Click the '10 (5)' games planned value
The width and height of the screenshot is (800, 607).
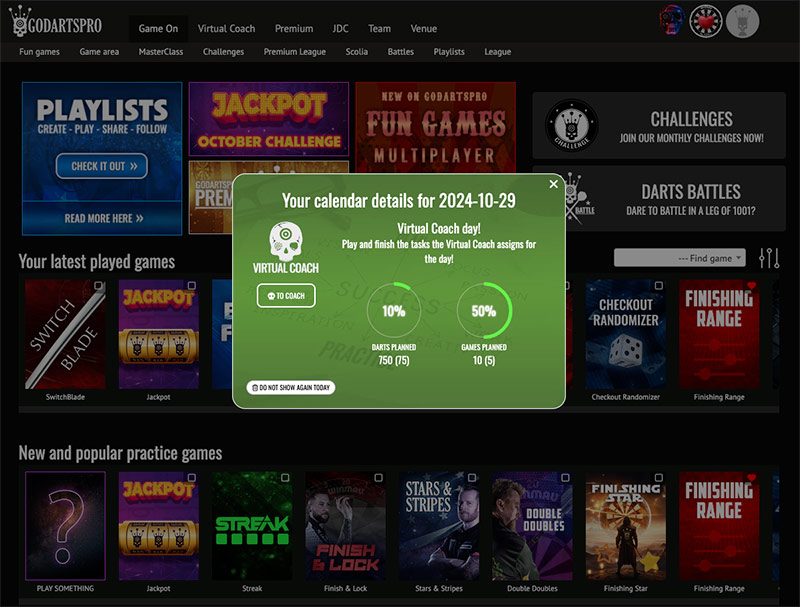pos(484,361)
